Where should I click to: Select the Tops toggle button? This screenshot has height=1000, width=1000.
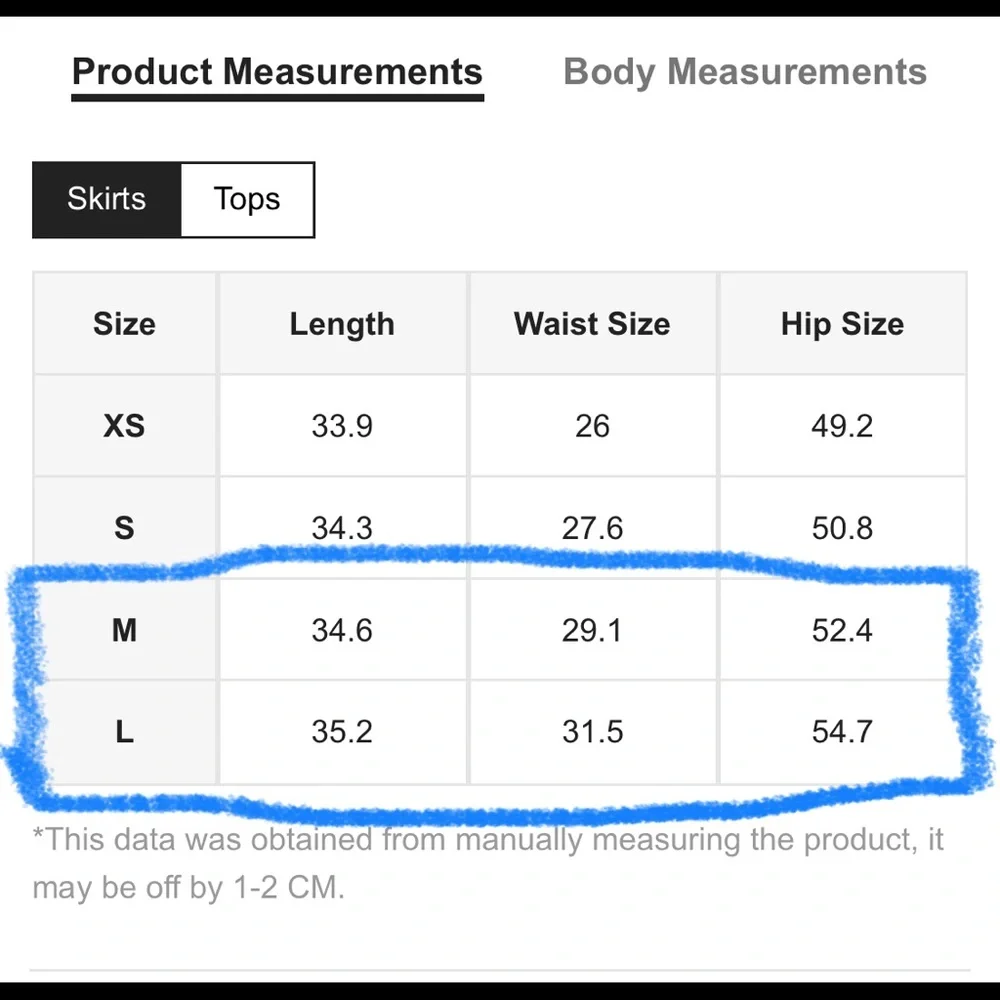(247, 199)
